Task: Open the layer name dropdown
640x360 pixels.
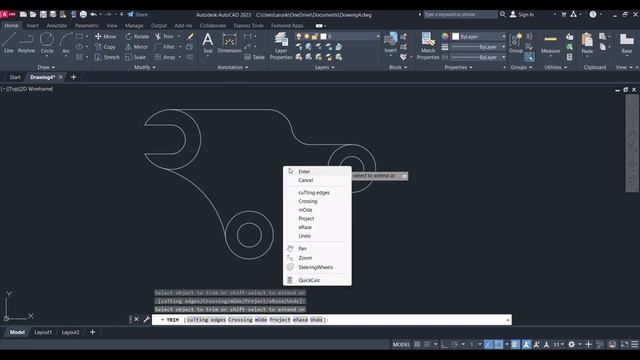Action: click(x=378, y=36)
